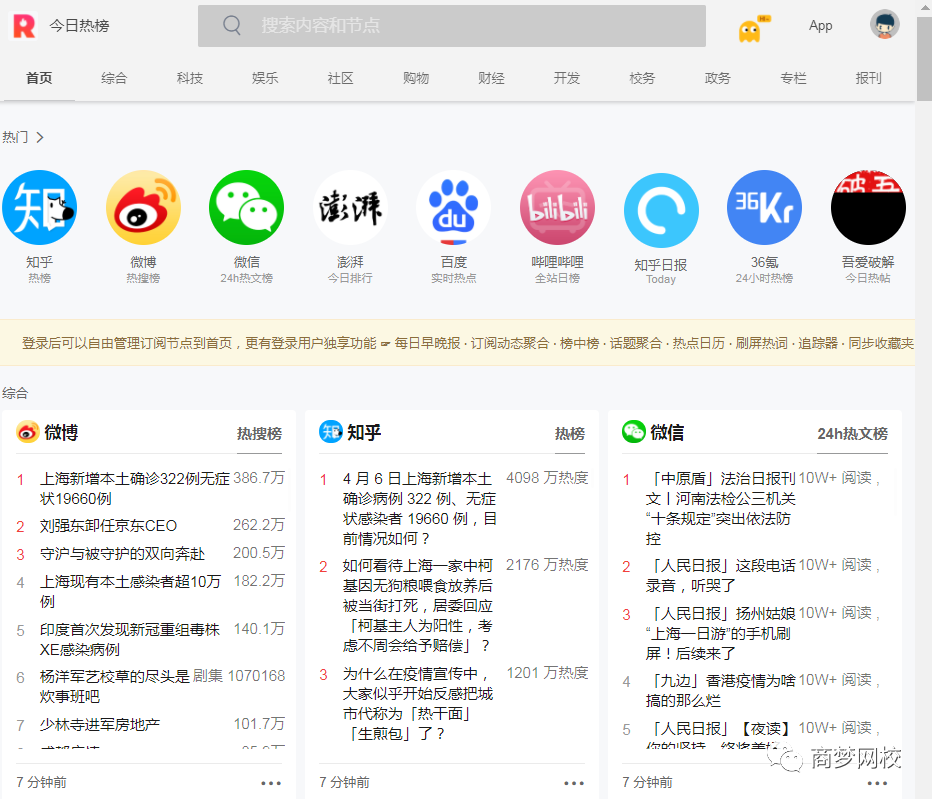Click the Zhihu logo in the 知乎 card header
Viewport: 932px width, 799px height.
(331, 432)
